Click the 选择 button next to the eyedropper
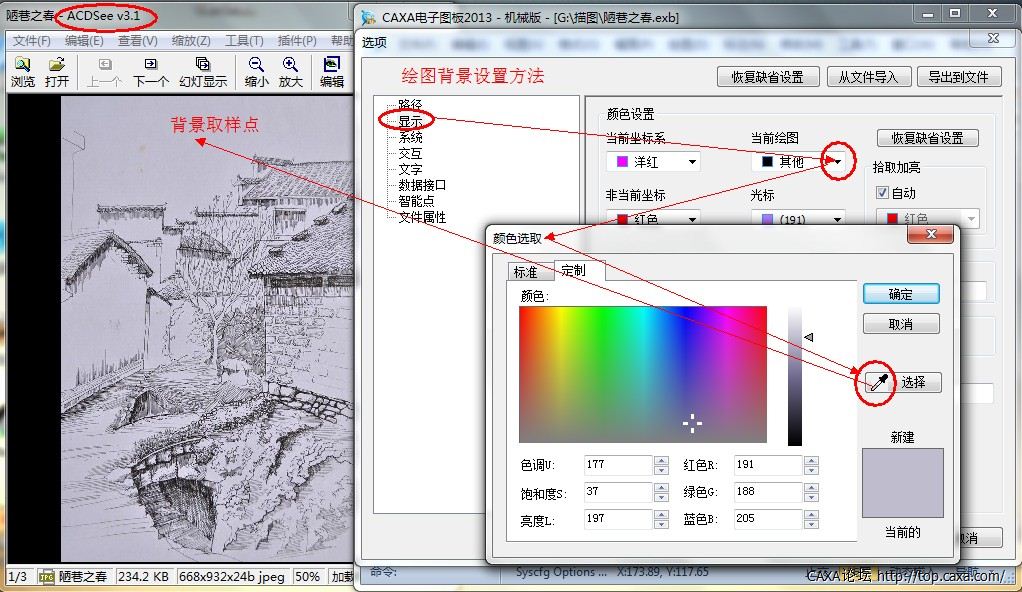This screenshot has height=592, width=1022. (914, 382)
